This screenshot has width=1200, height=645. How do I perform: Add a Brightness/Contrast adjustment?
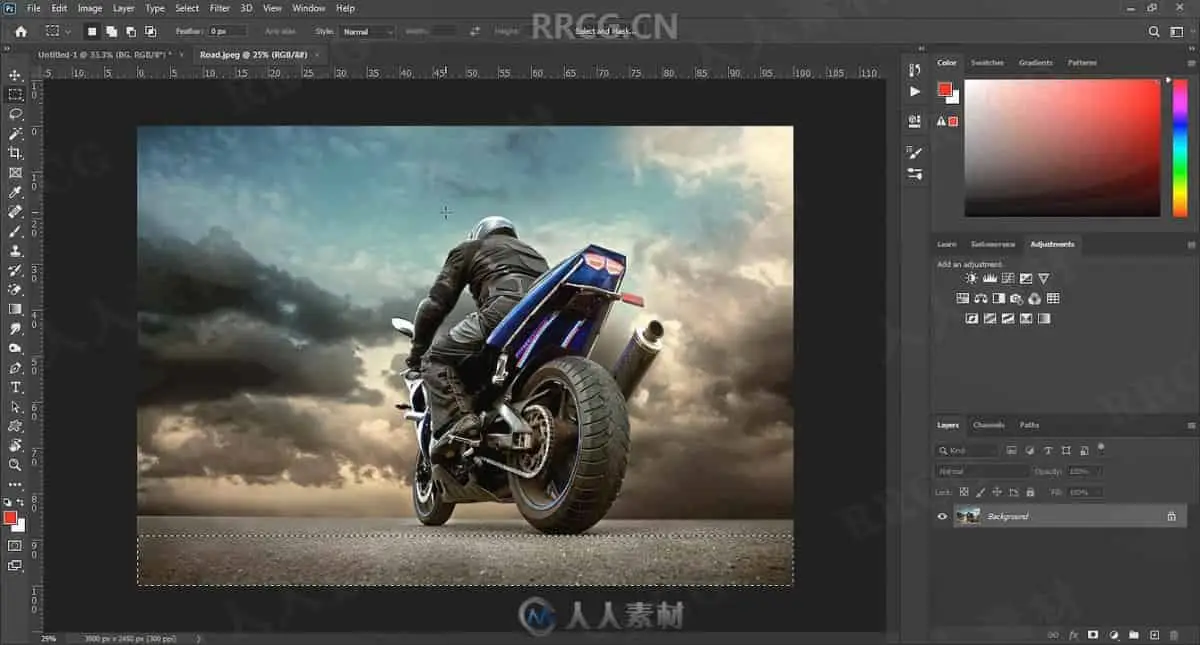pos(972,278)
